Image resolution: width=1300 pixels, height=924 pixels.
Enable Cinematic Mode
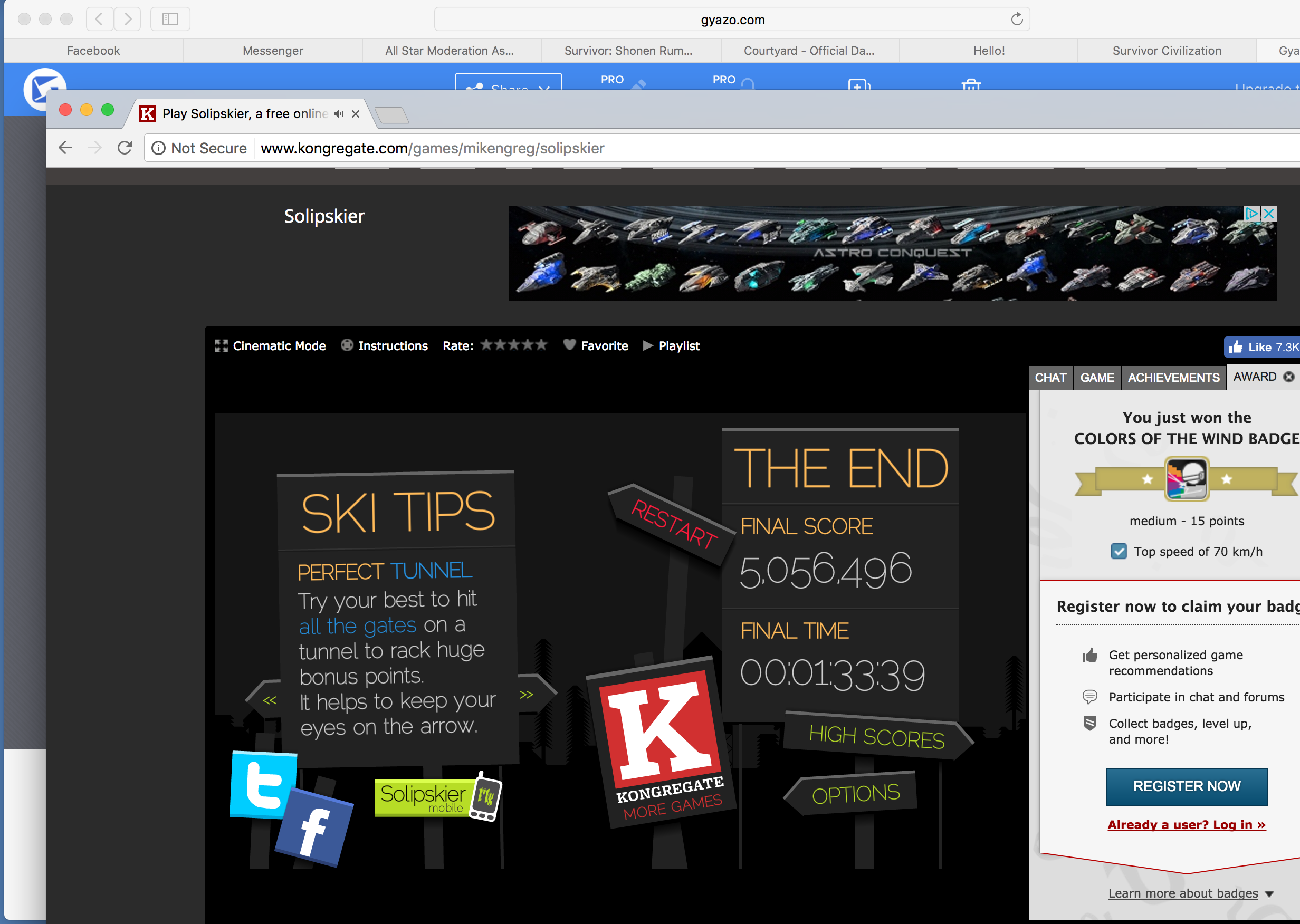point(270,346)
